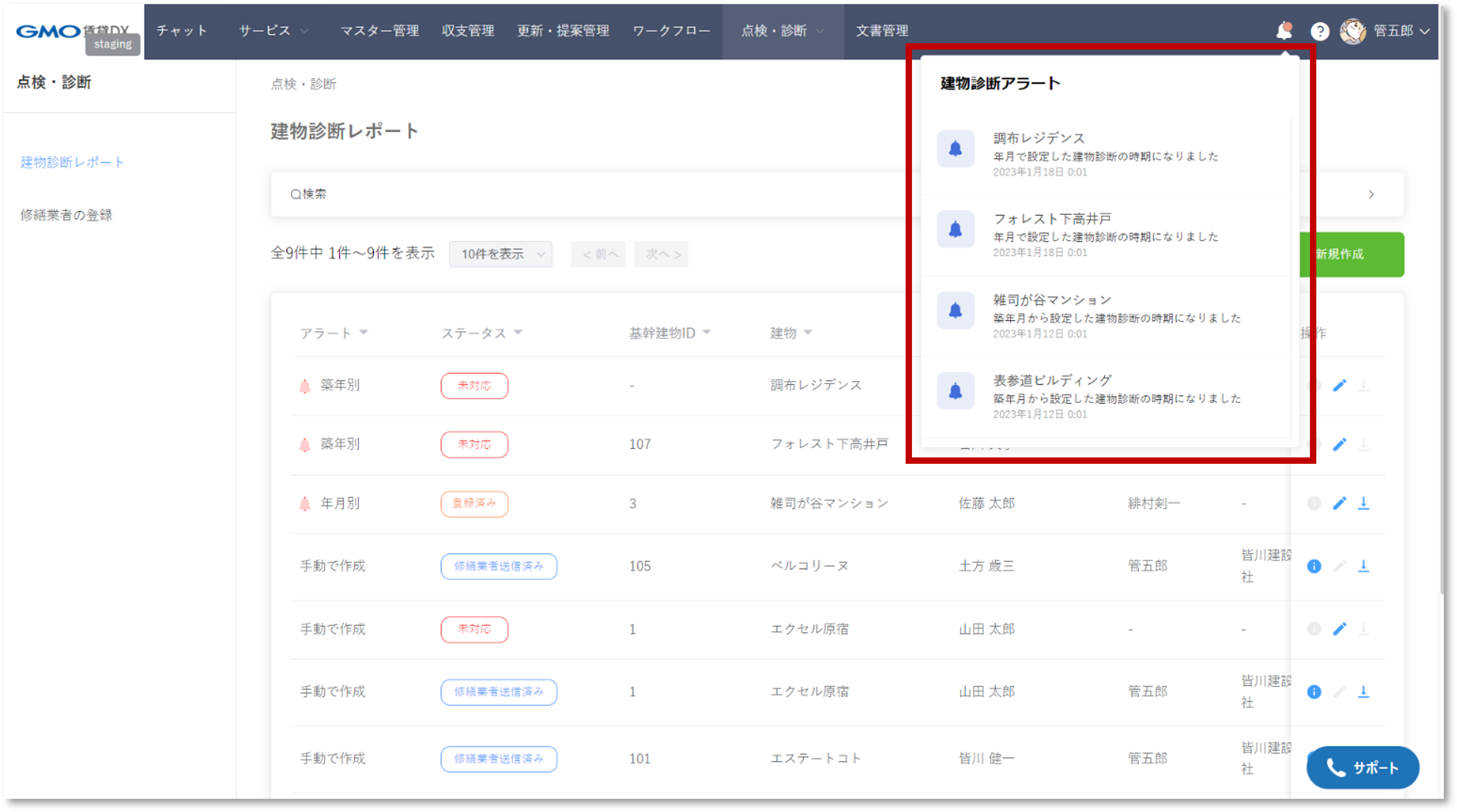Image resolution: width=1457 pixels, height=812 pixels.
Task: Download the エステートコト report via download icon
Action: coord(1364,759)
